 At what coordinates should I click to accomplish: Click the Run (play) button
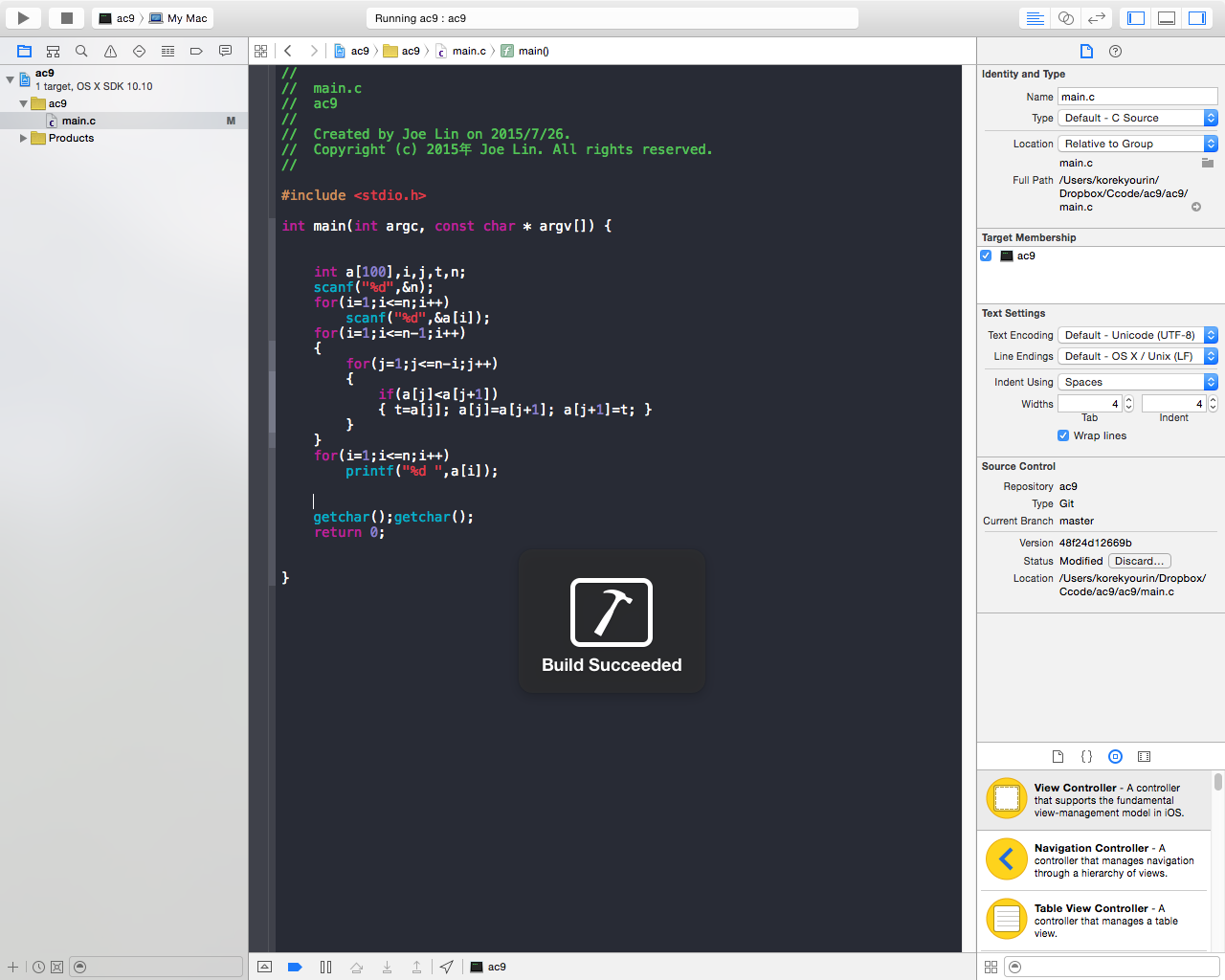click(x=24, y=18)
